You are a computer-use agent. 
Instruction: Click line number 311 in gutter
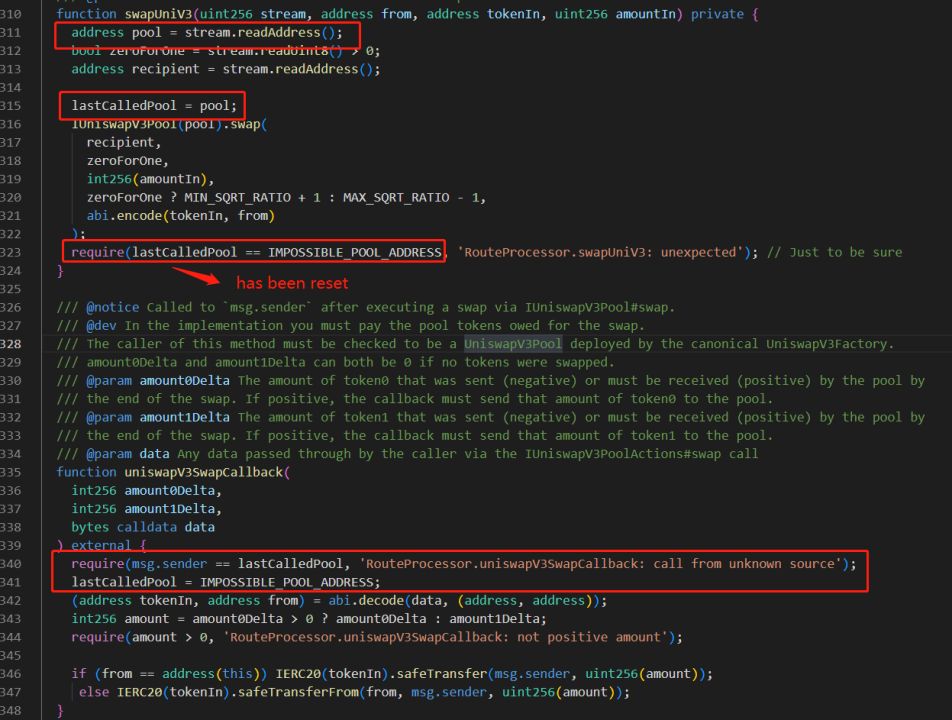[10, 32]
